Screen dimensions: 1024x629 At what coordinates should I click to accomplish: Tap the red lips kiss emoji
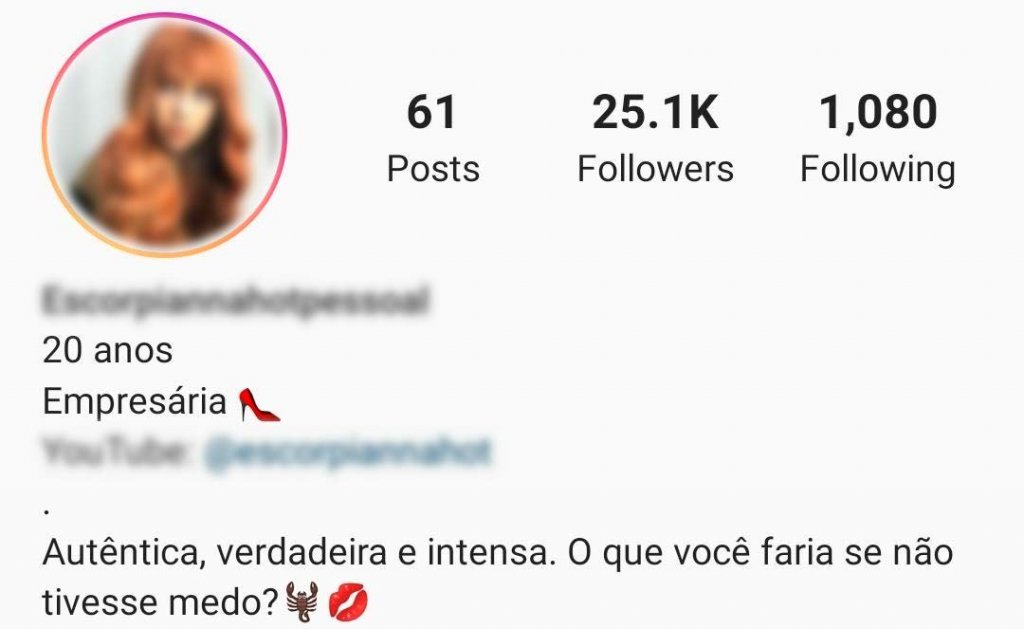348,602
